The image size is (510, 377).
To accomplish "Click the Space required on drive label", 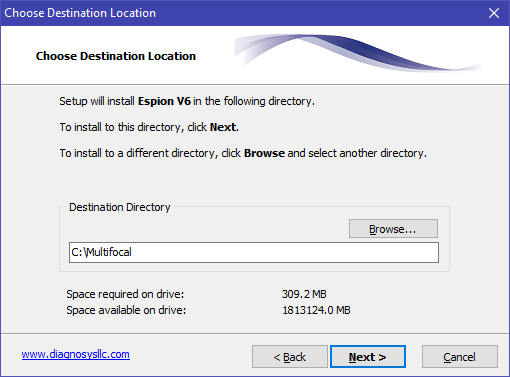I will click(125, 294).
